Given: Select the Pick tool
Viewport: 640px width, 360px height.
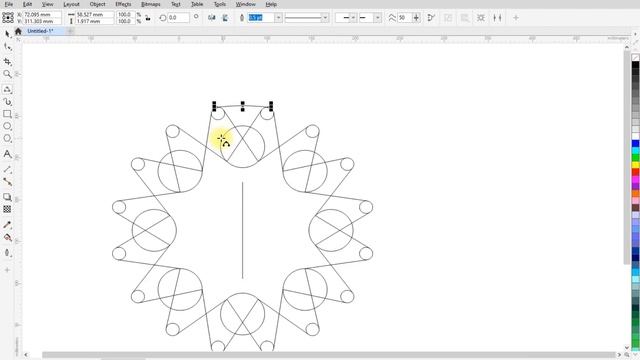Looking at the screenshot, I should tap(7, 34).
